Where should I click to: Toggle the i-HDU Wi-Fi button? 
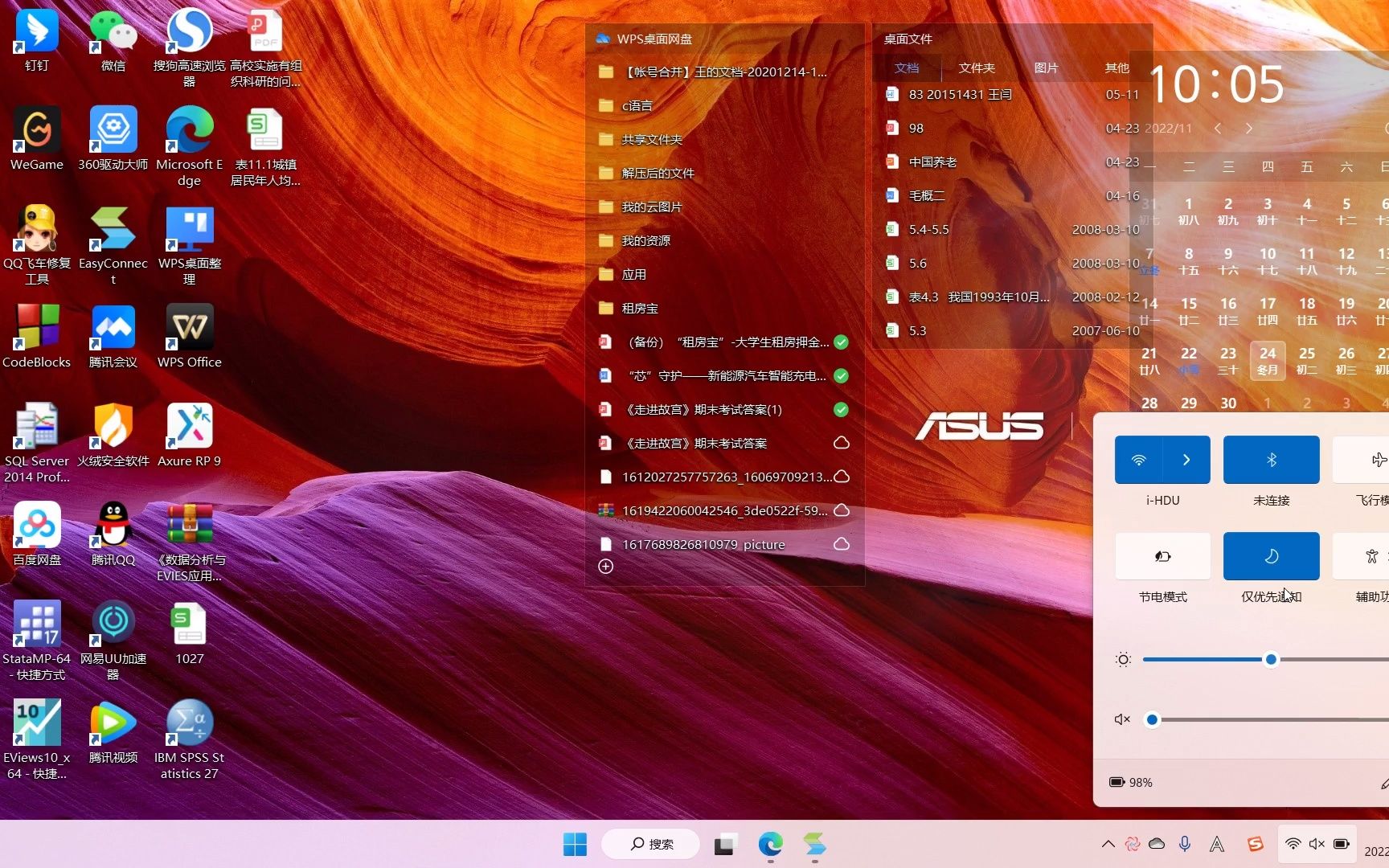click(x=1138, y=460)
